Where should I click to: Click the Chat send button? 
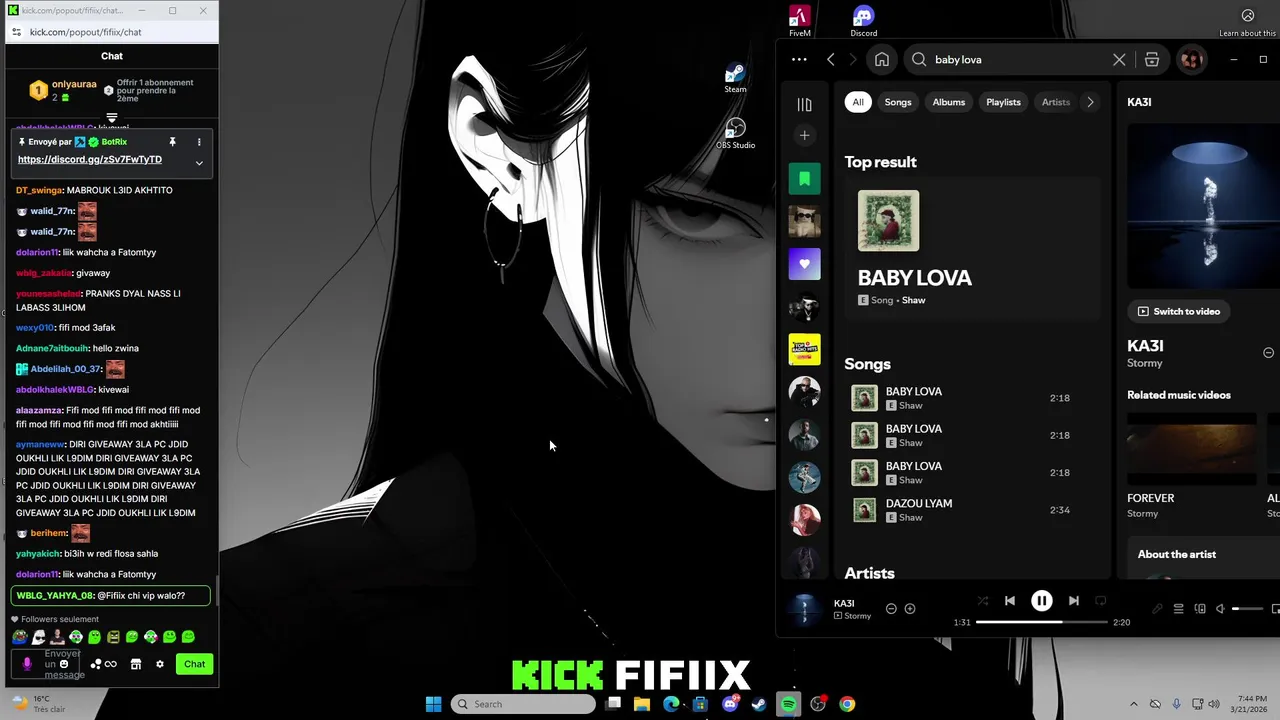tap(194, 664)
